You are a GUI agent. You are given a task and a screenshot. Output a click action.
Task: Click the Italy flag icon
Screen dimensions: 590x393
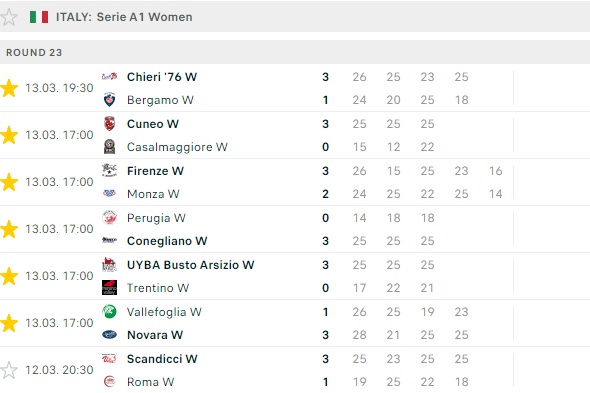tap(39, 17)
